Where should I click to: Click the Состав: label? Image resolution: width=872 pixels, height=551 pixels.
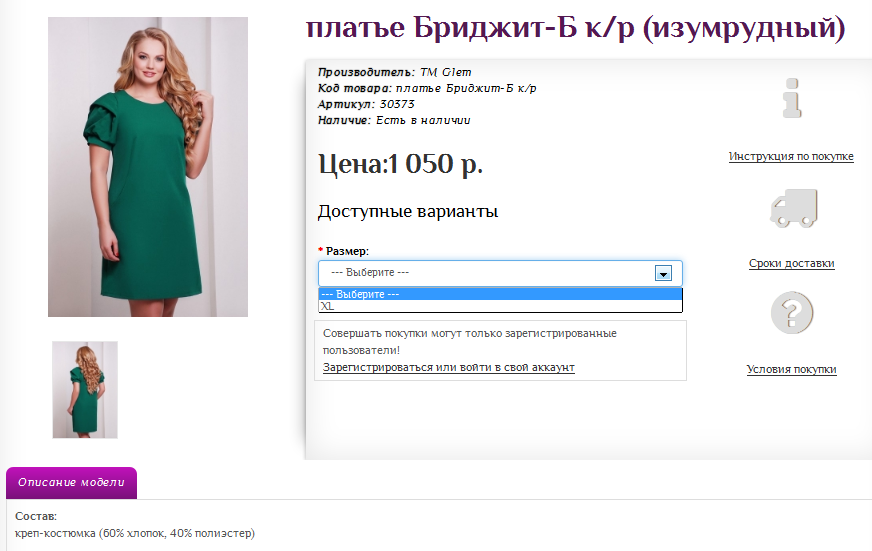(x=36, y=516)
